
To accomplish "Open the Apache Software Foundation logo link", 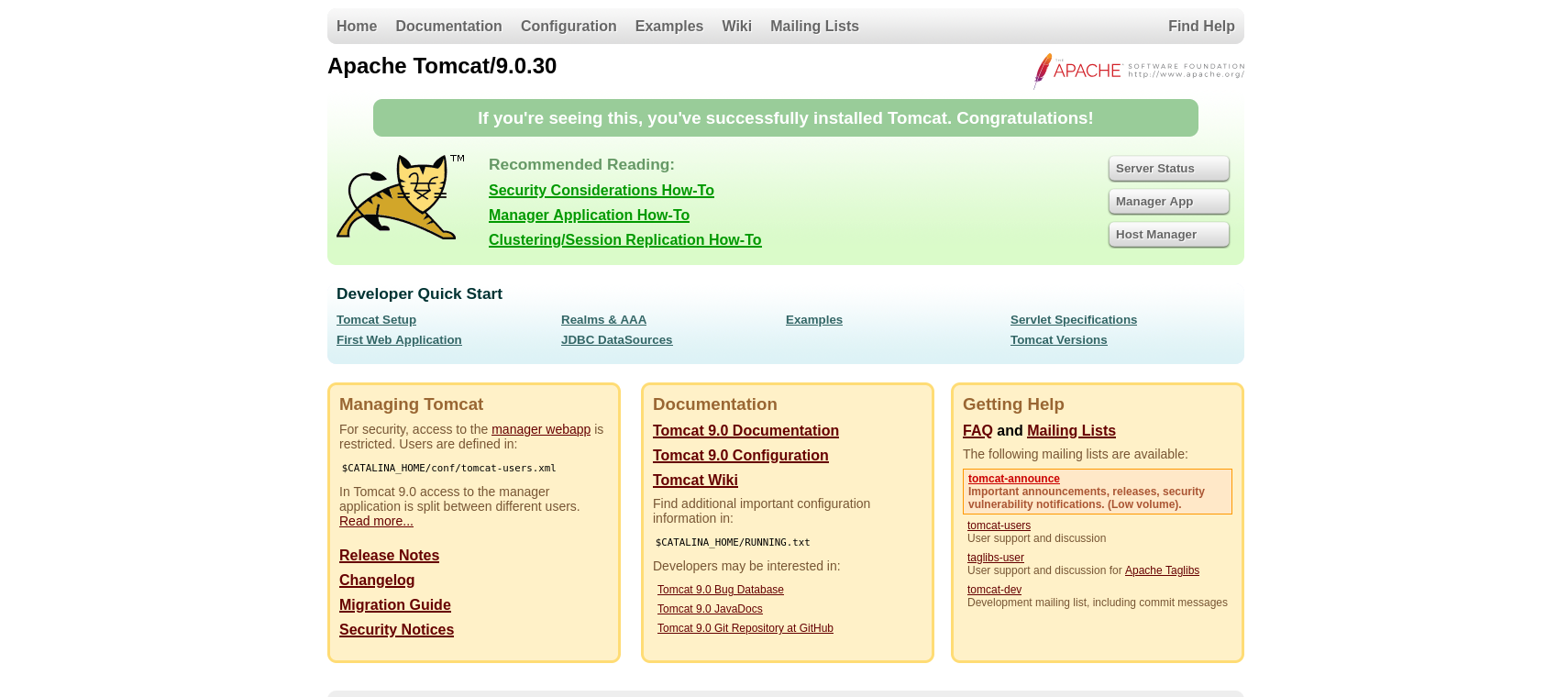I will (1138, 71).
